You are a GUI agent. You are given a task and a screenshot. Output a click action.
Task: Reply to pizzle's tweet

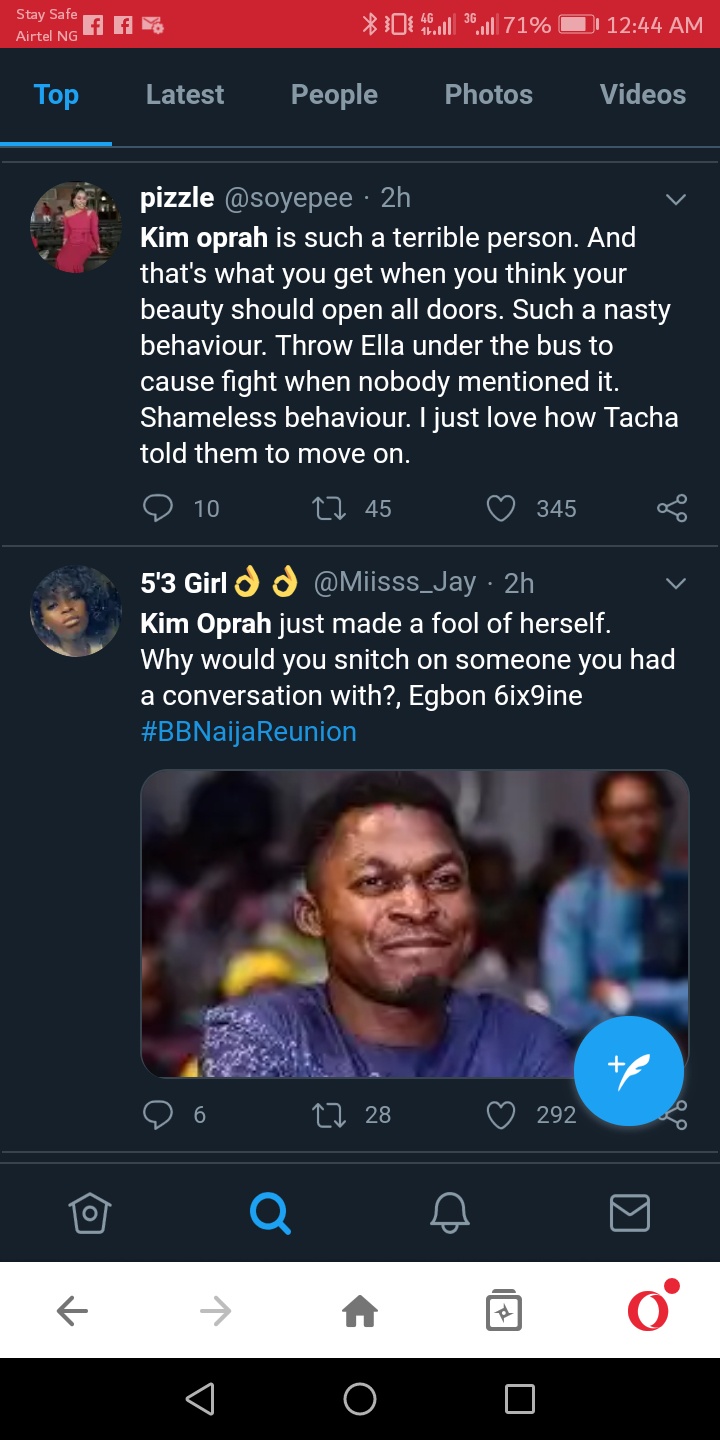click(158, 508)
